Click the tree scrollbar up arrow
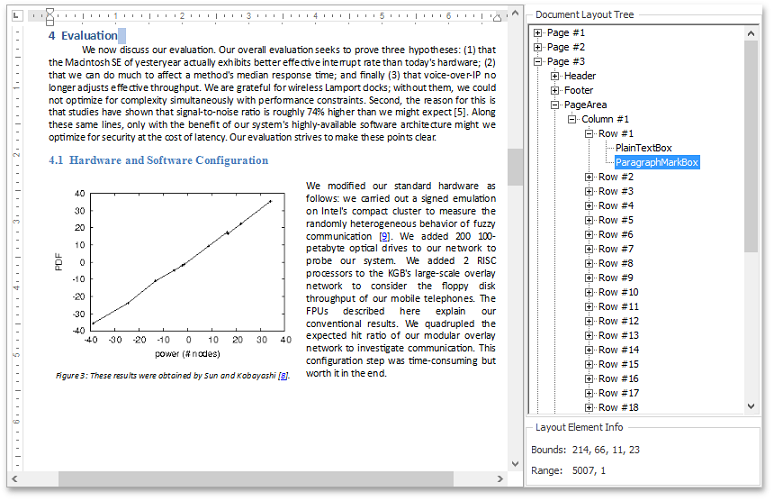The image size is (774, 501). click(x=751, y=34)
